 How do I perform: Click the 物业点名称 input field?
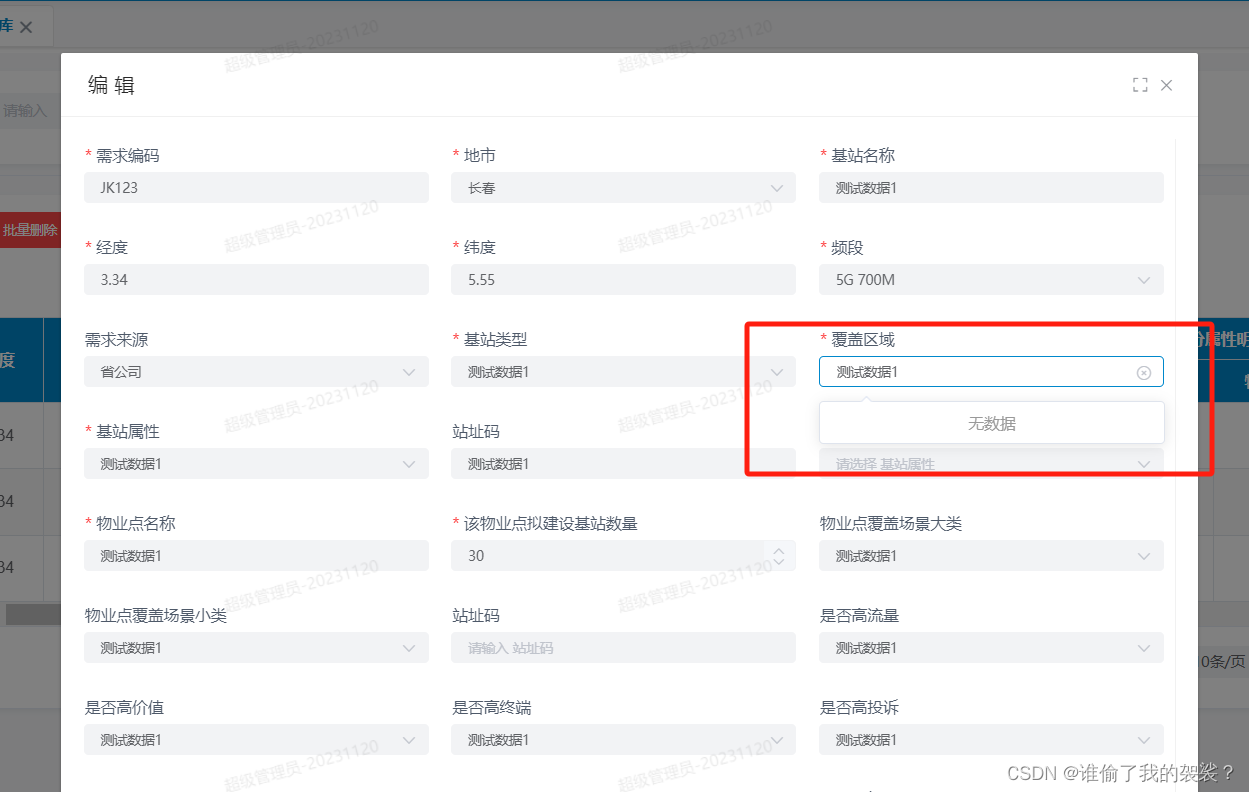(x=256, y=556)
